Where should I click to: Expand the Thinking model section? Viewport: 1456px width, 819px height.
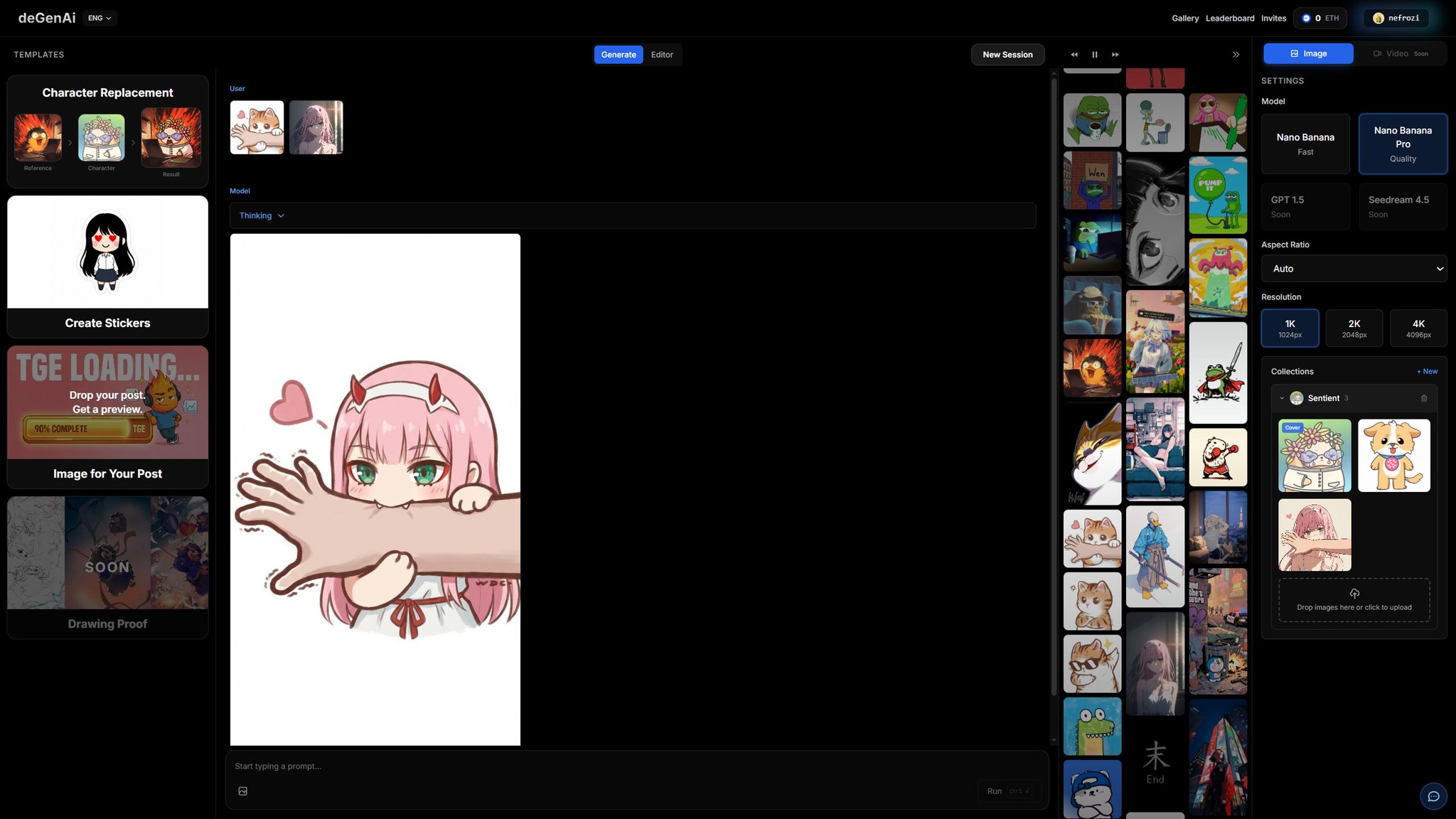(x=262, y=215)
